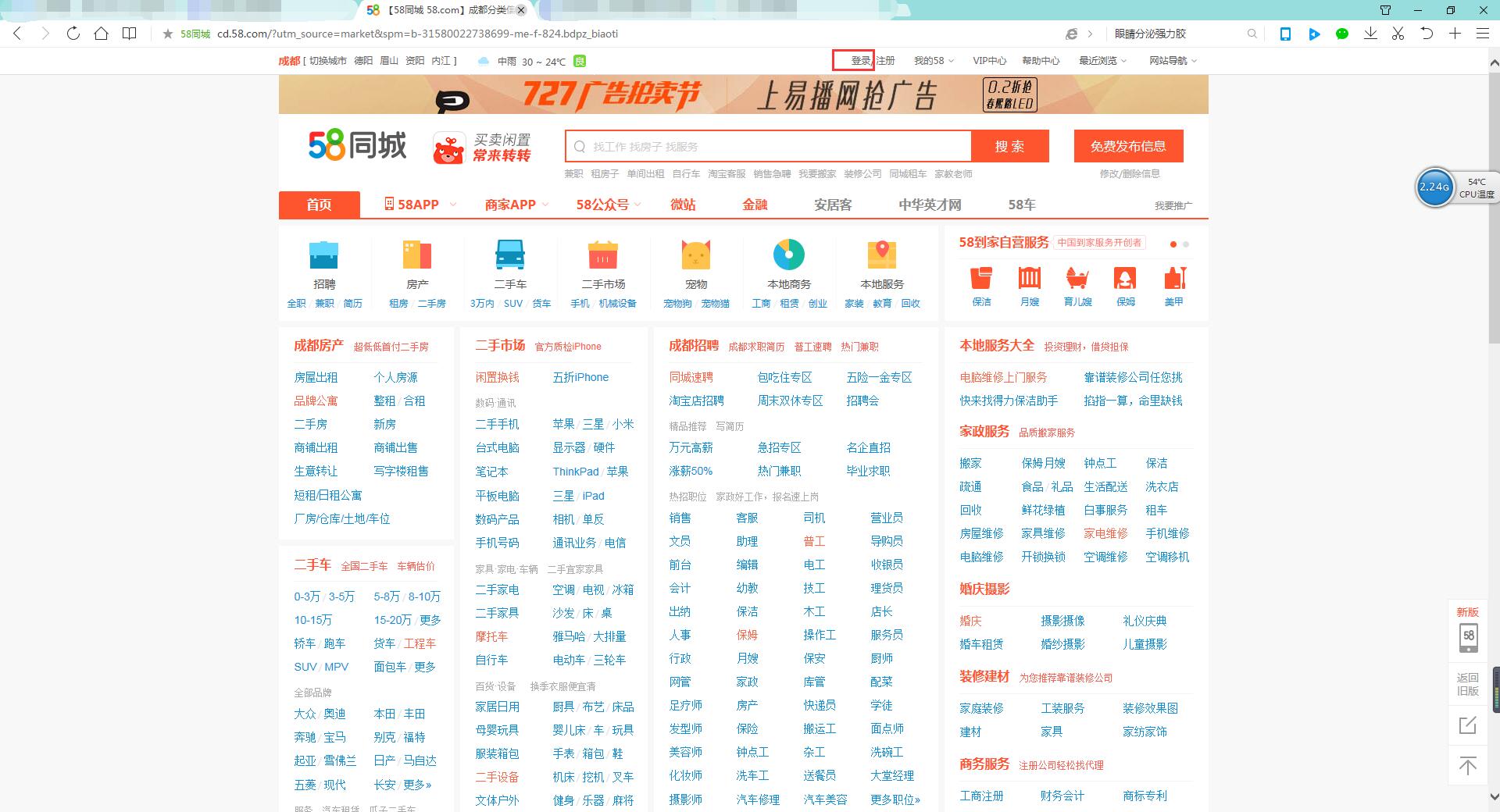This screenshot has height=812, width=1500.
Task: Click the 58同城 site logo
Action: 357,145
